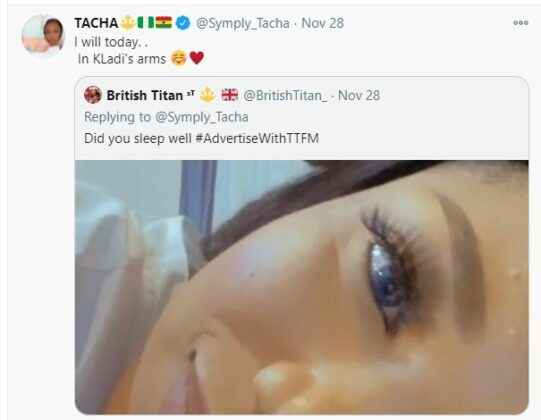Open the British Titan display name
The height and width of the screenshot is (420, 541).
click(145, 95)
